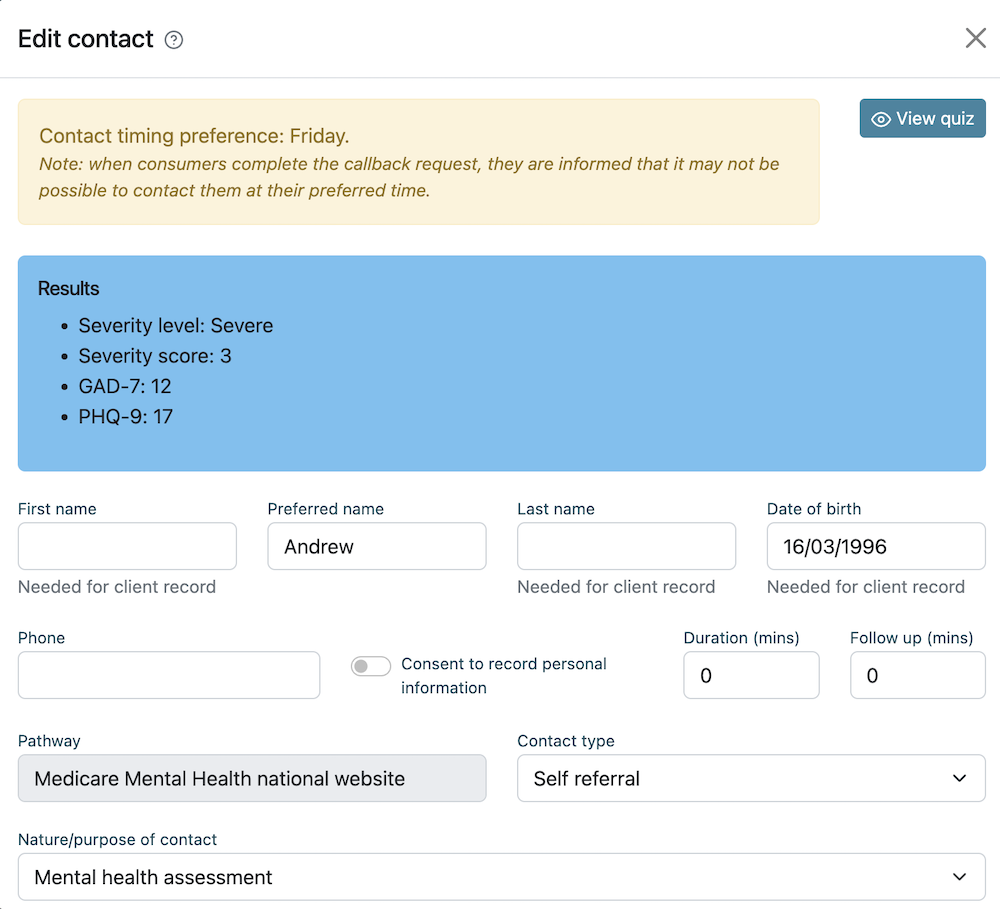
Task: Click the Follow up (mins) value box
Action: [917, 675]
